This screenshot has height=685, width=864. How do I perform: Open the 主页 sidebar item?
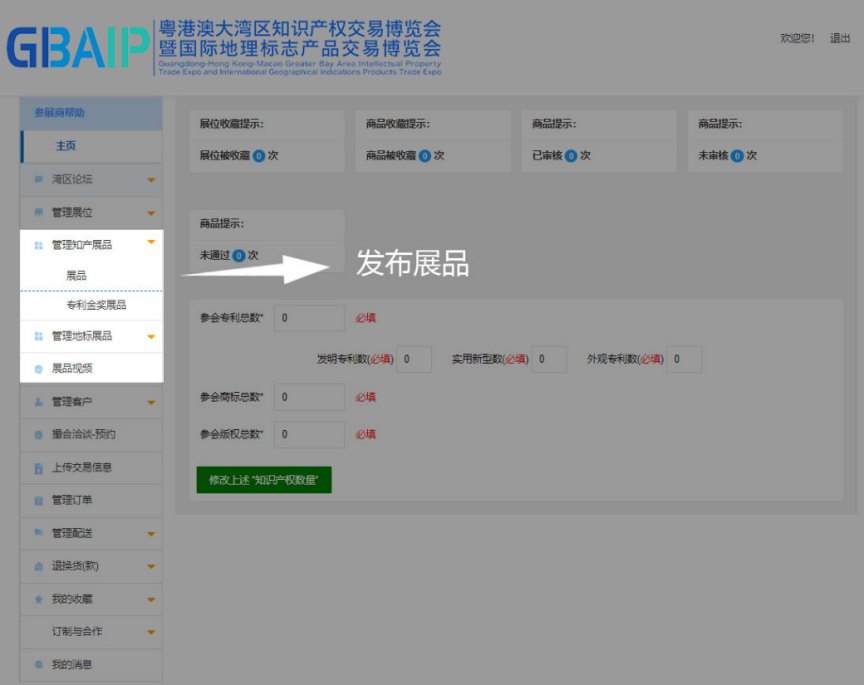point(91,146)
